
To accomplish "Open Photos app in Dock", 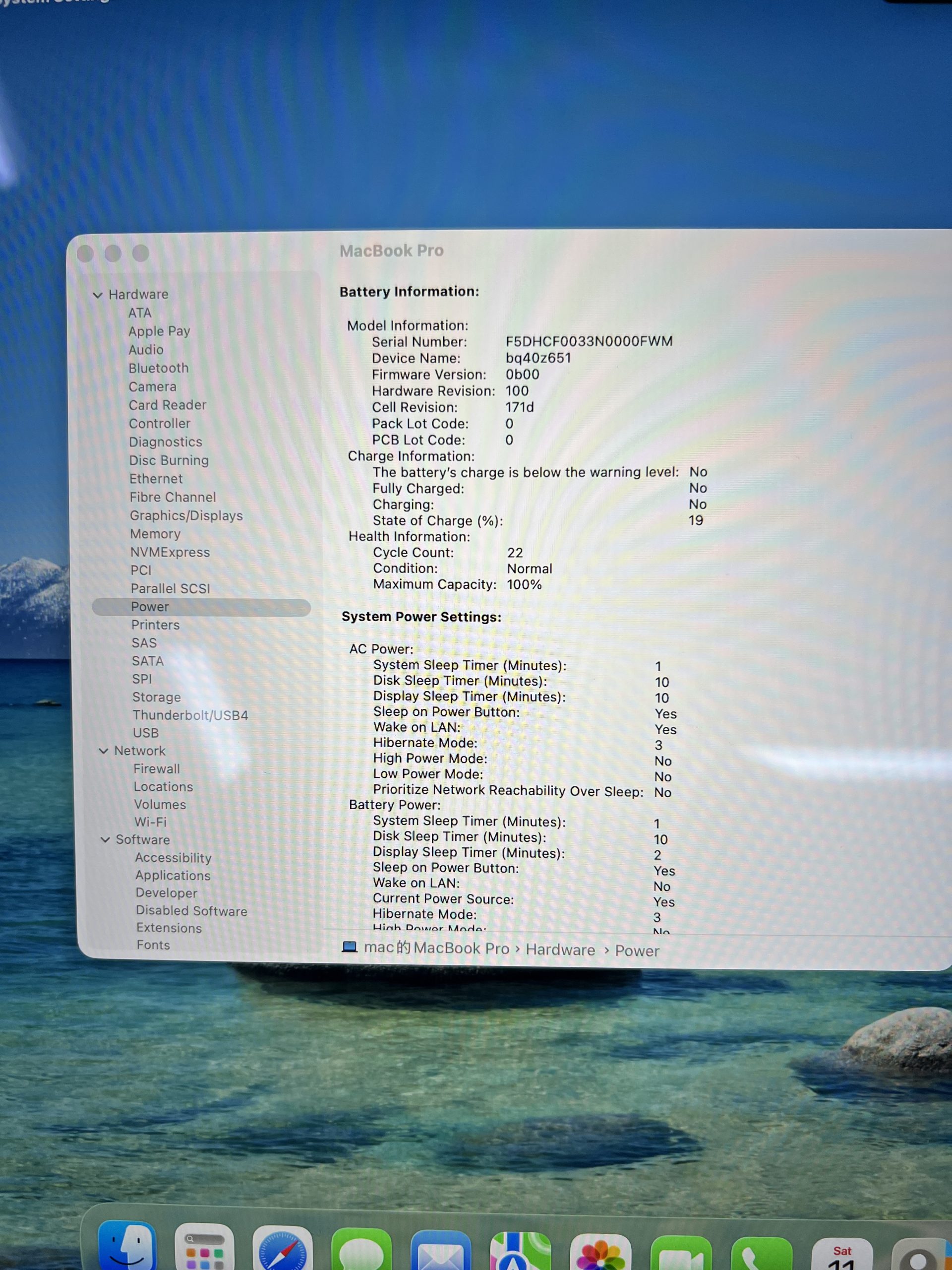I will click(x=600, y=1253).
